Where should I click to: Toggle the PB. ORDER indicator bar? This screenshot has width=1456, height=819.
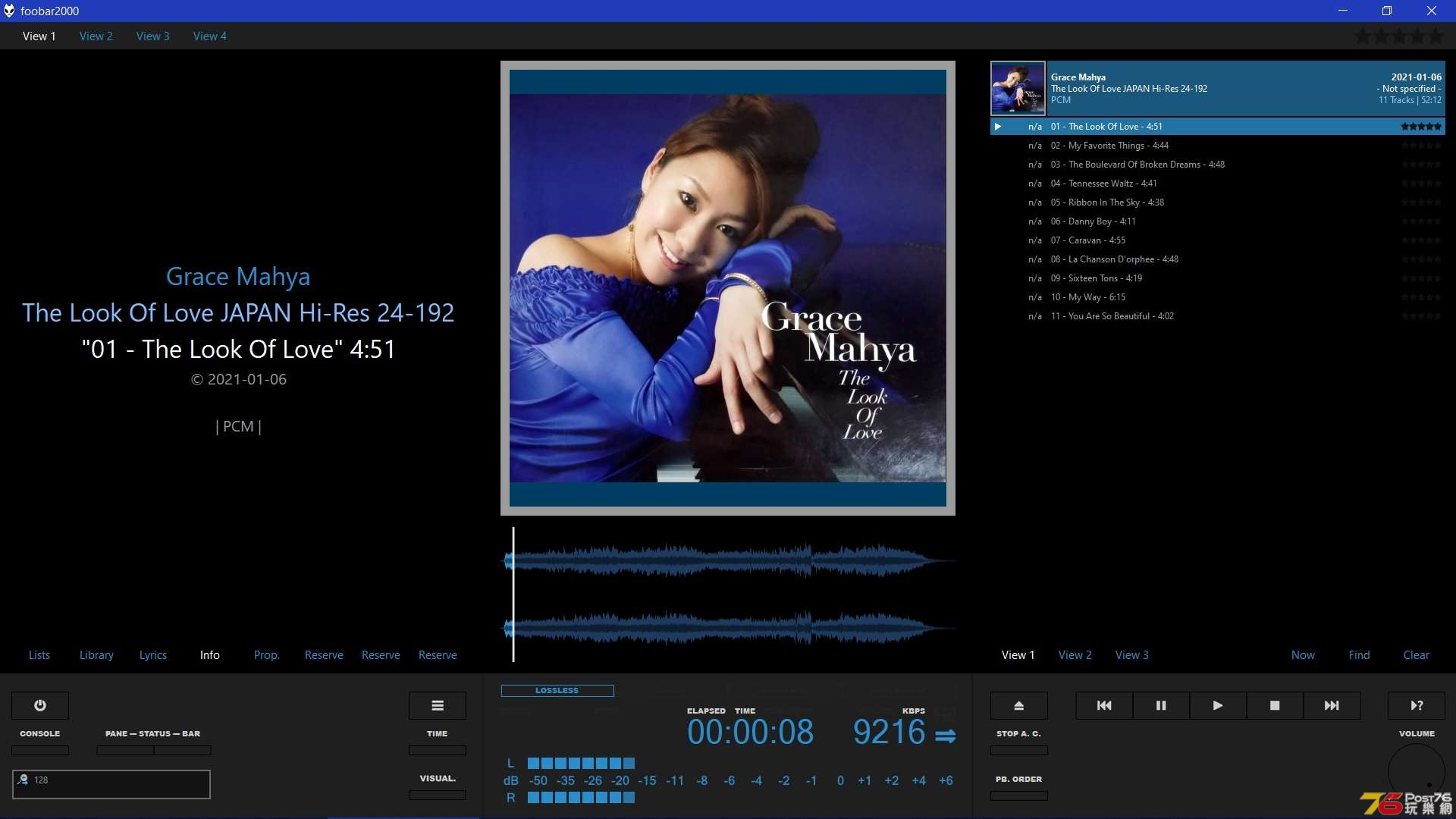(1019, 795)
